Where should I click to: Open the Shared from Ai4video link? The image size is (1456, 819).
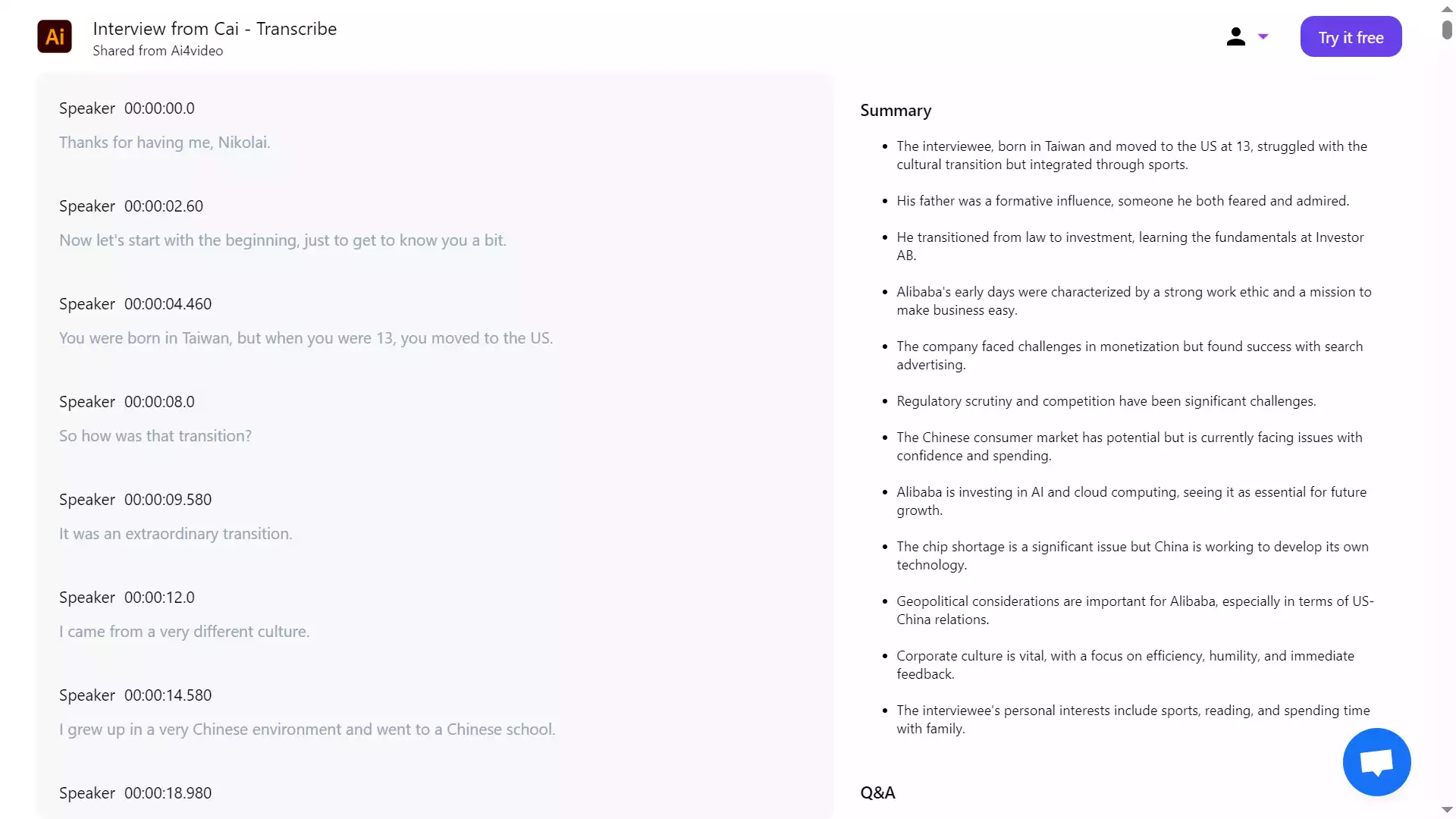[158, 51]
